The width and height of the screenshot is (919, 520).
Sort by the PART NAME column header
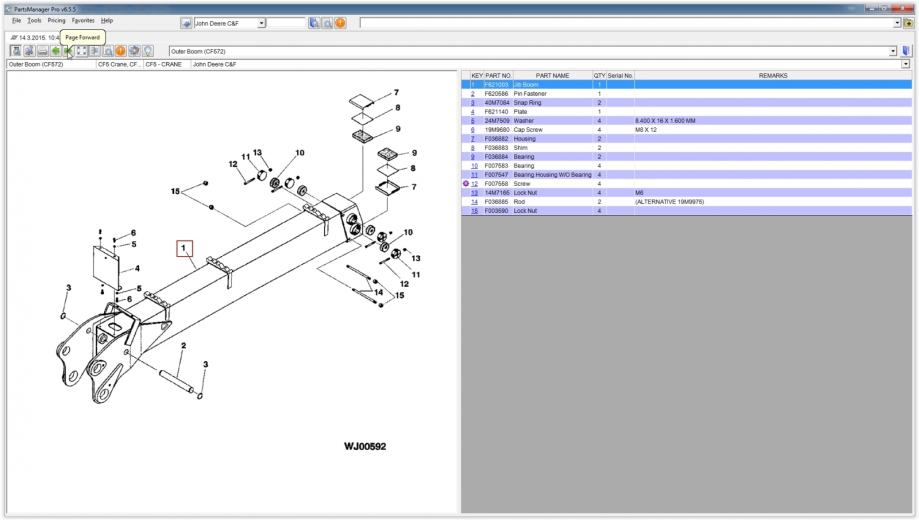pos(552,76)
